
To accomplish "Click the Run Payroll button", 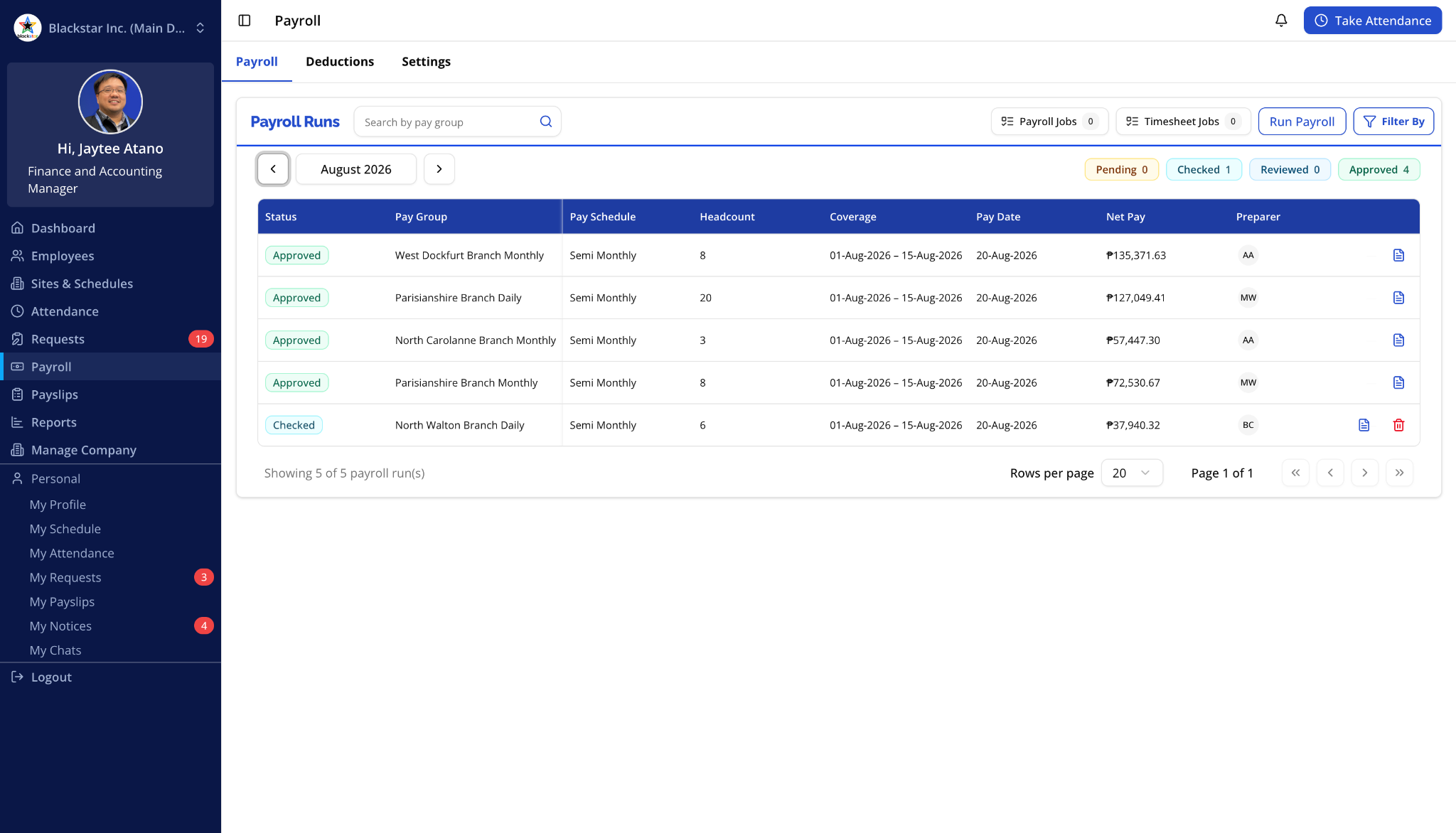I will (1302, 122).
